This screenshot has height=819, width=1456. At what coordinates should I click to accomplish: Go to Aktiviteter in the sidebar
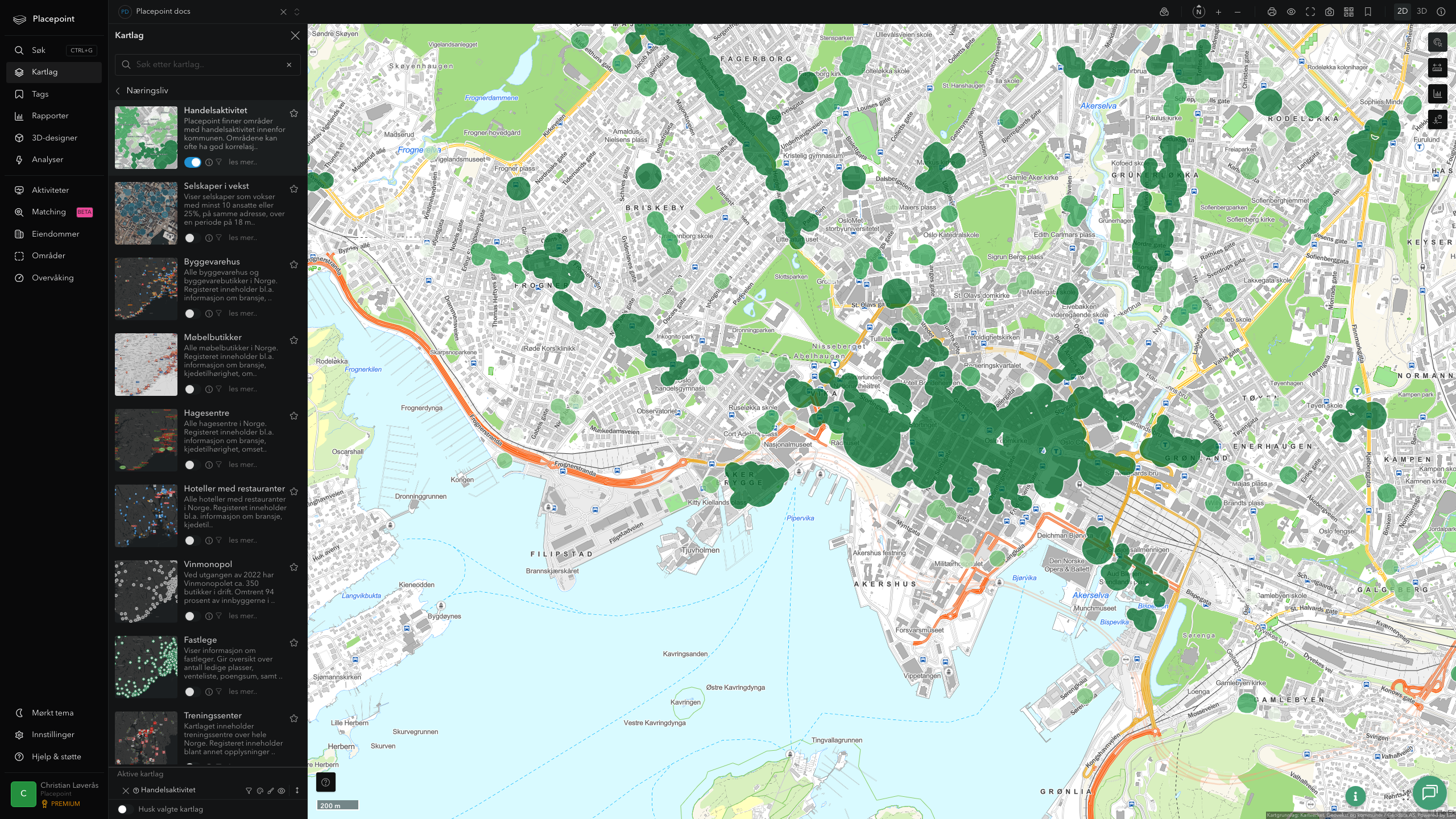(54, 191)
